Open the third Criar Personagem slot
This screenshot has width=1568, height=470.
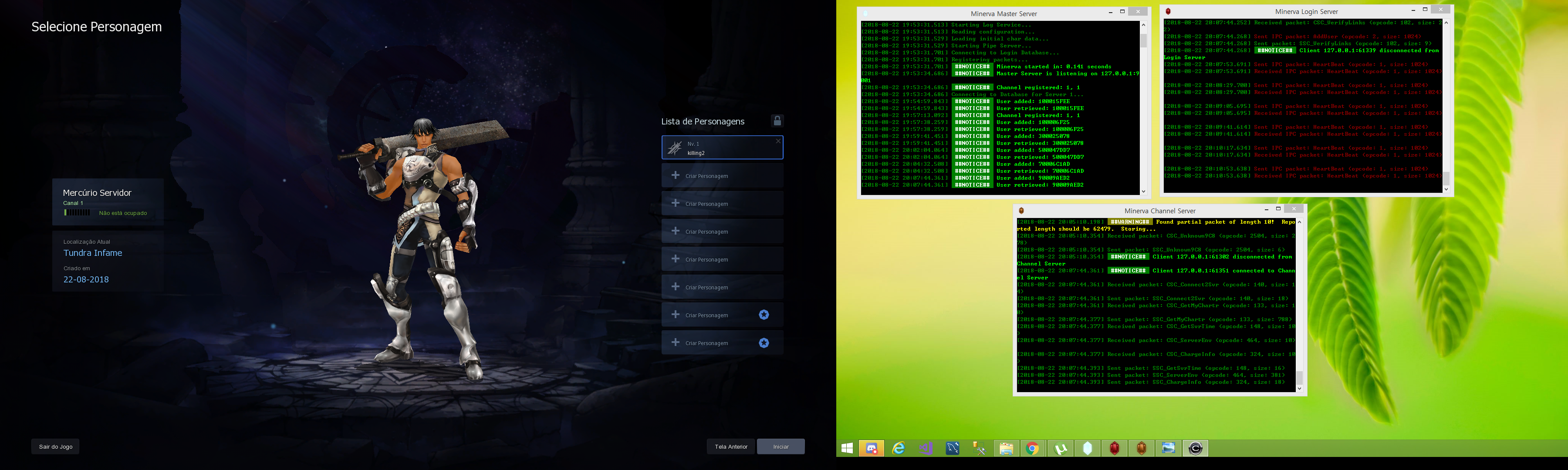pyautogui.click(x=722, y=232)
